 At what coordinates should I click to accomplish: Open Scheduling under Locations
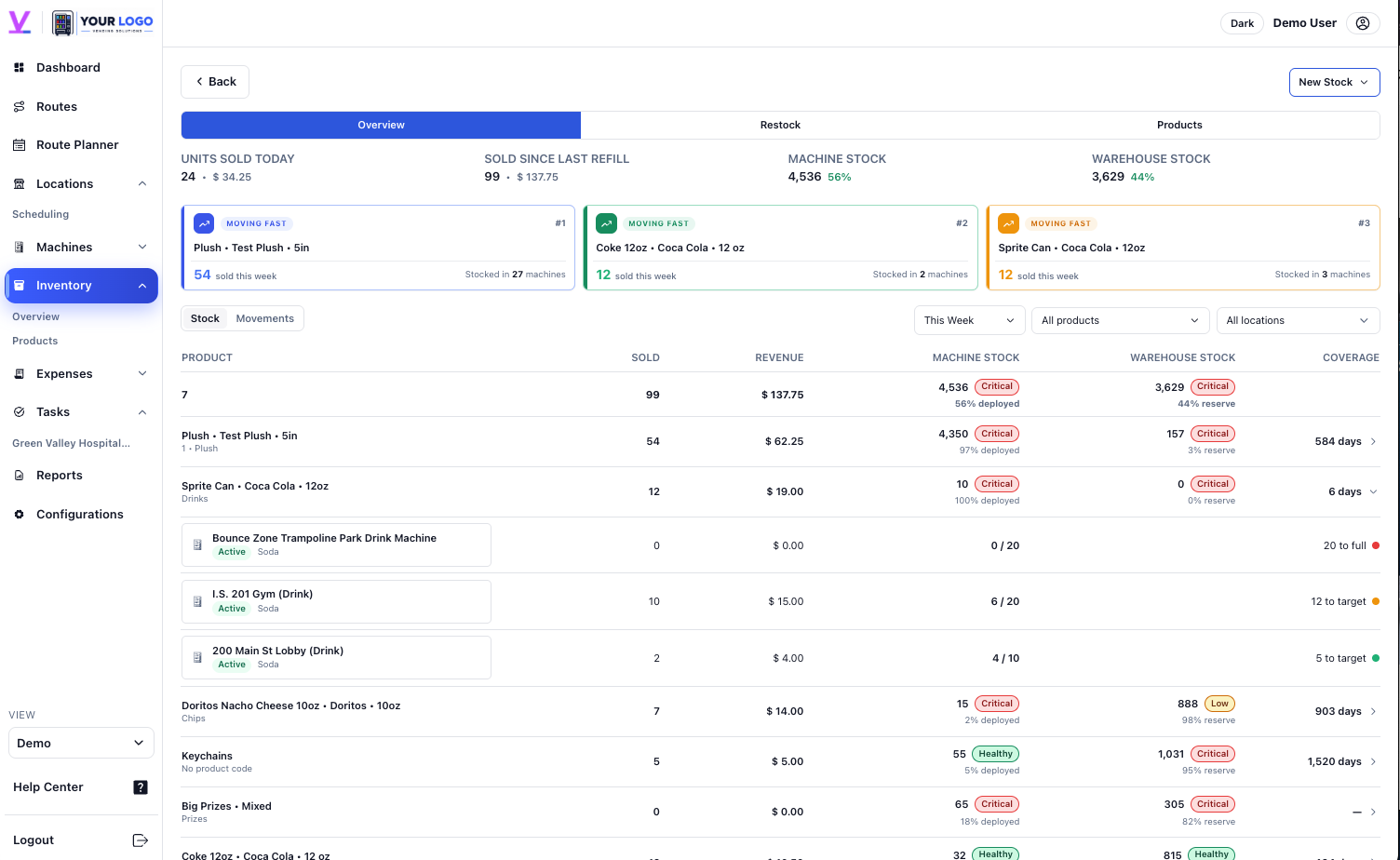tap(41, 214)
